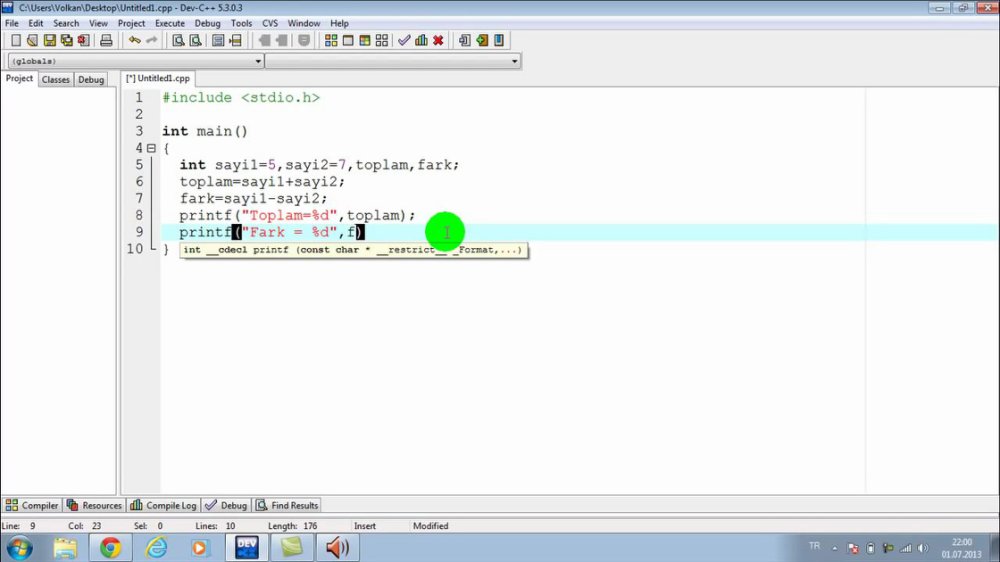Open the Compile Log bottom tab
Image resolution: width=1000 pixels, height=562 pixels.
(x=163, y=505)
